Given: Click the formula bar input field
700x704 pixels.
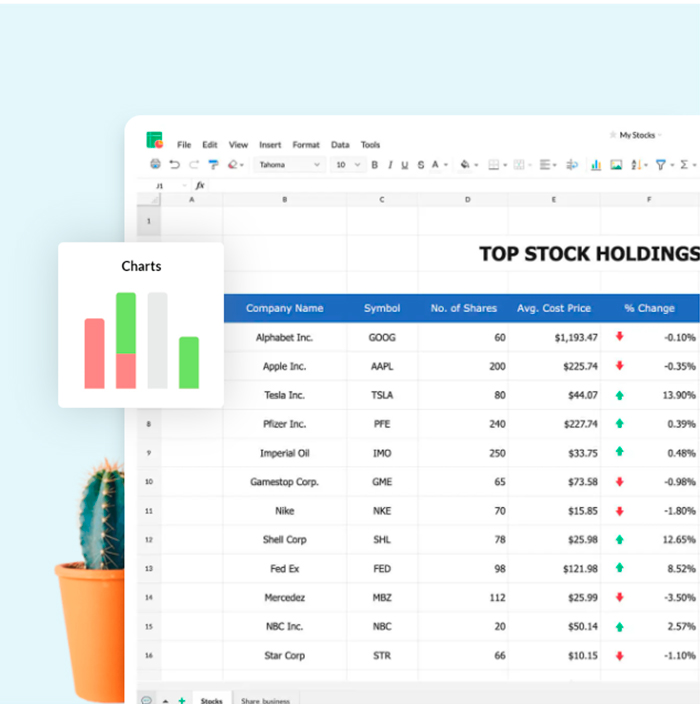Looking at the screenshot, I should [x=453, y=185].
